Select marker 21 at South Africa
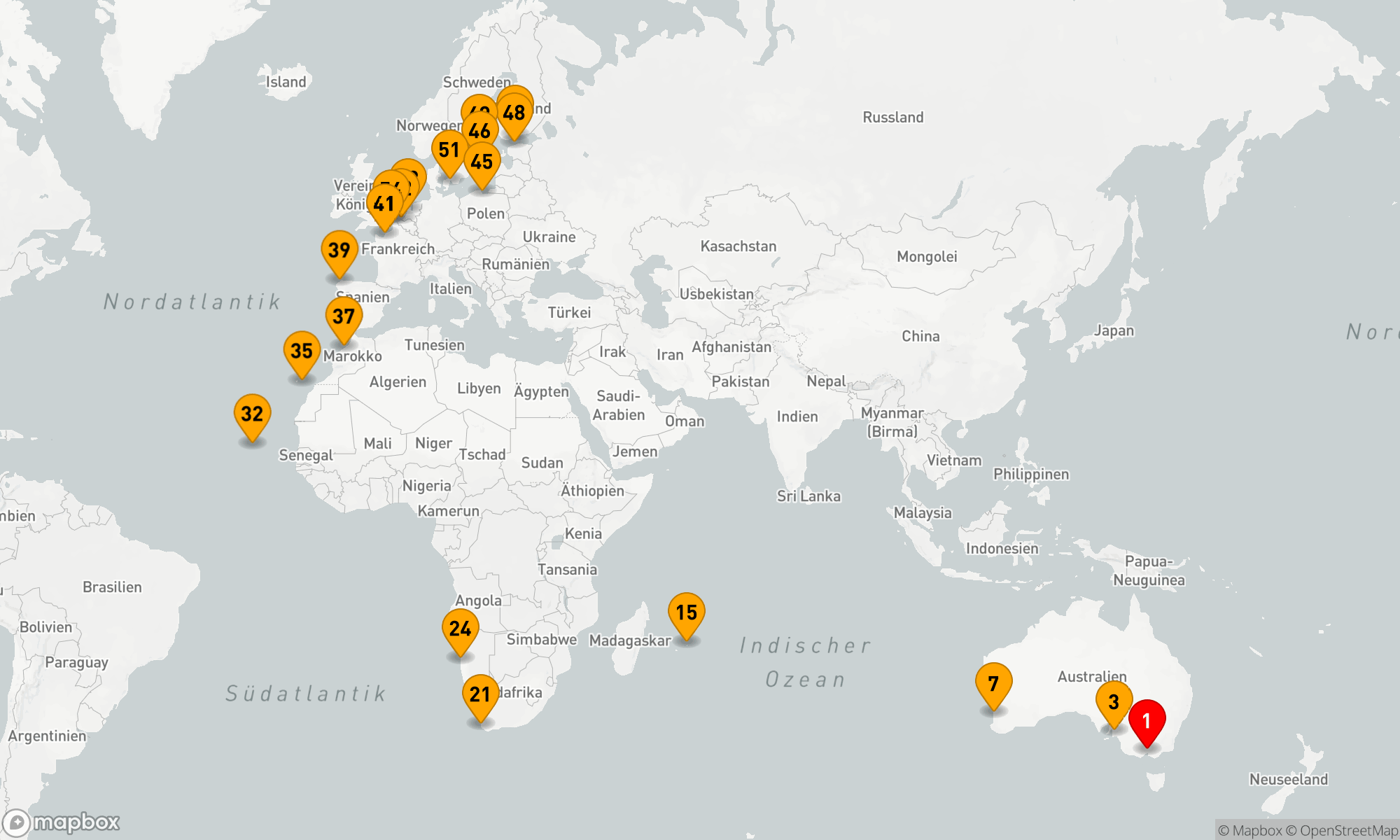 [x=480, y=694]
